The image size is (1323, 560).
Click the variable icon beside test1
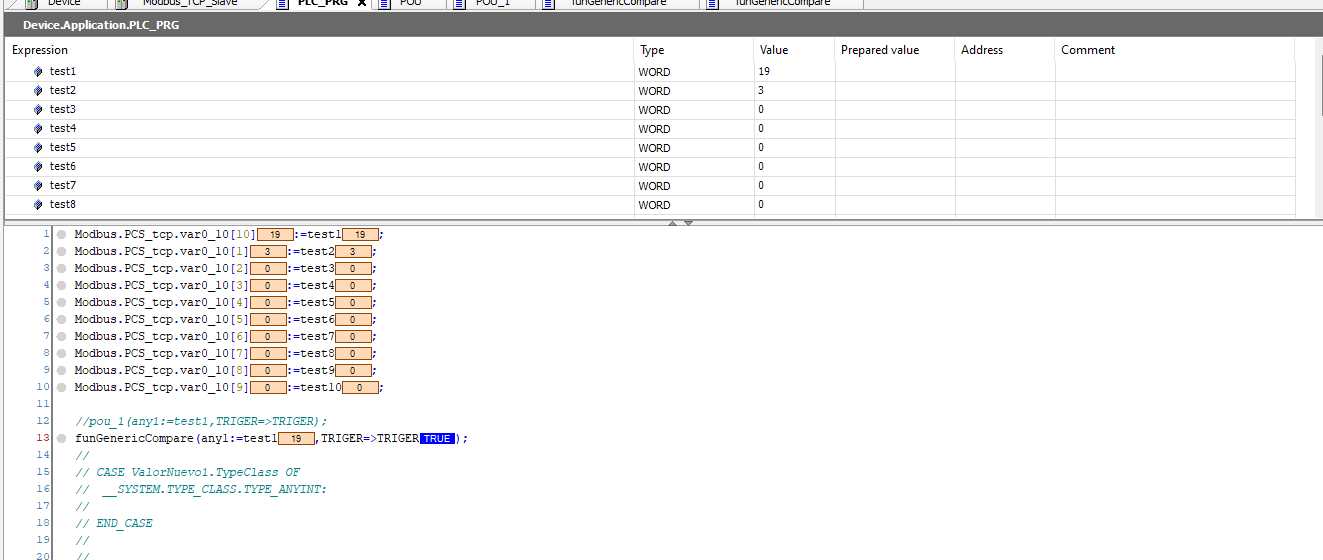click(38, 72)
